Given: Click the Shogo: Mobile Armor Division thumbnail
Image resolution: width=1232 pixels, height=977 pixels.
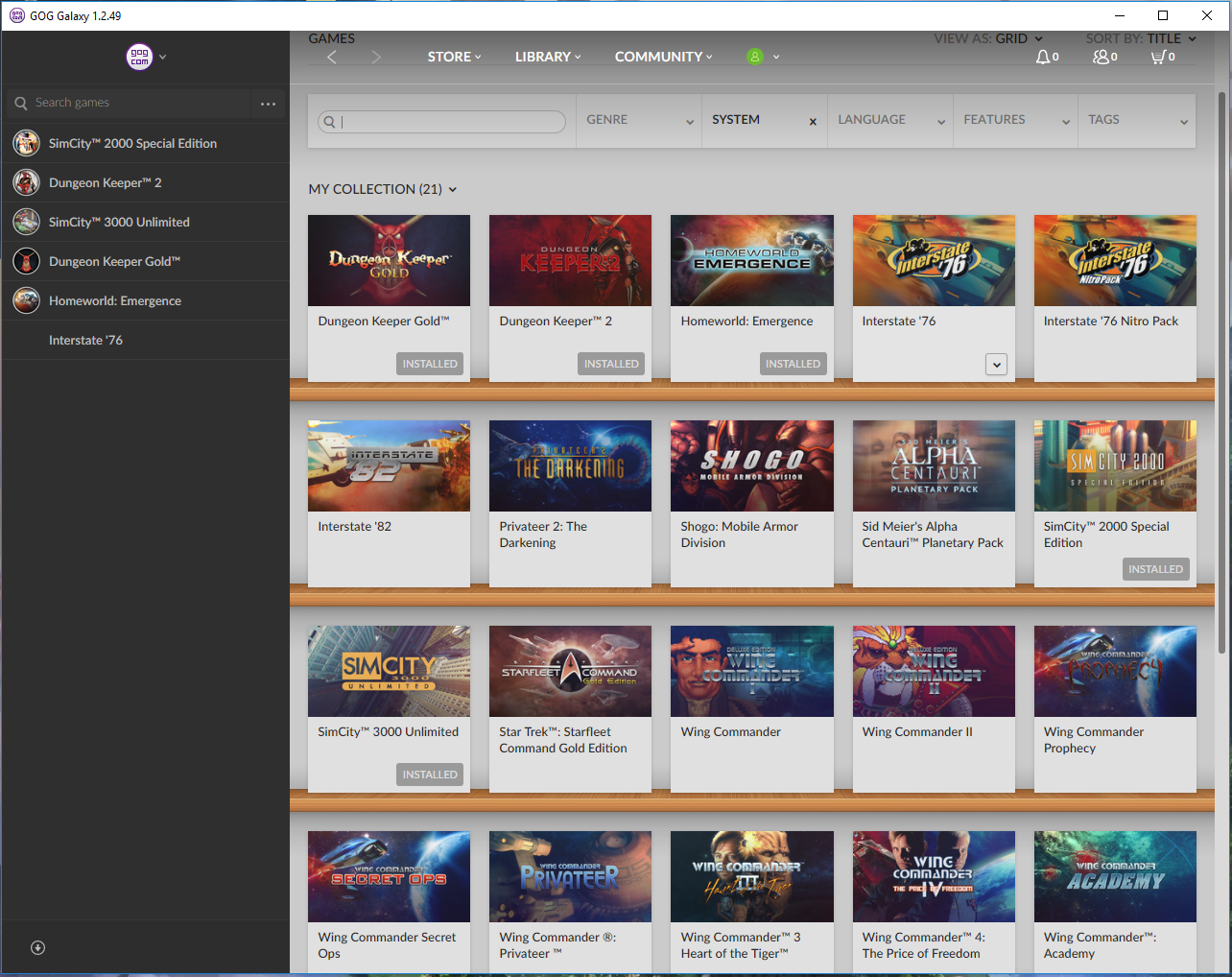Looking at the screenshot, I should coord(751,465).
